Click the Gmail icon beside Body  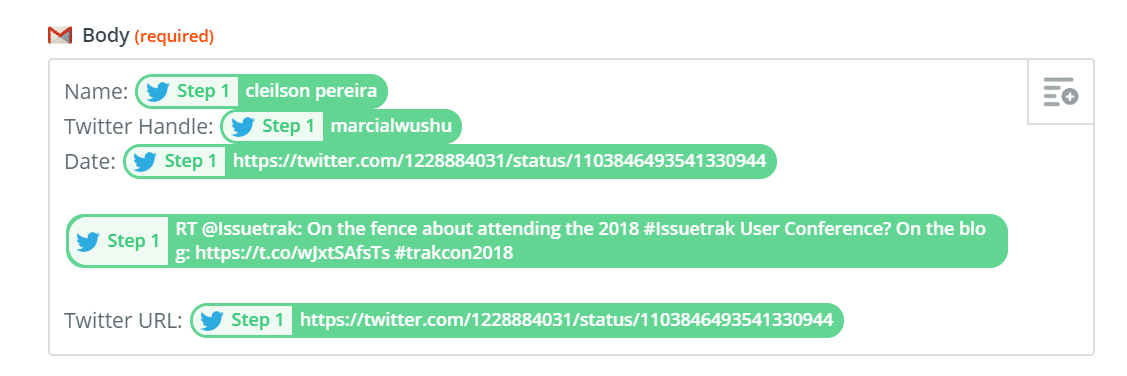click(x=60, y=35)
